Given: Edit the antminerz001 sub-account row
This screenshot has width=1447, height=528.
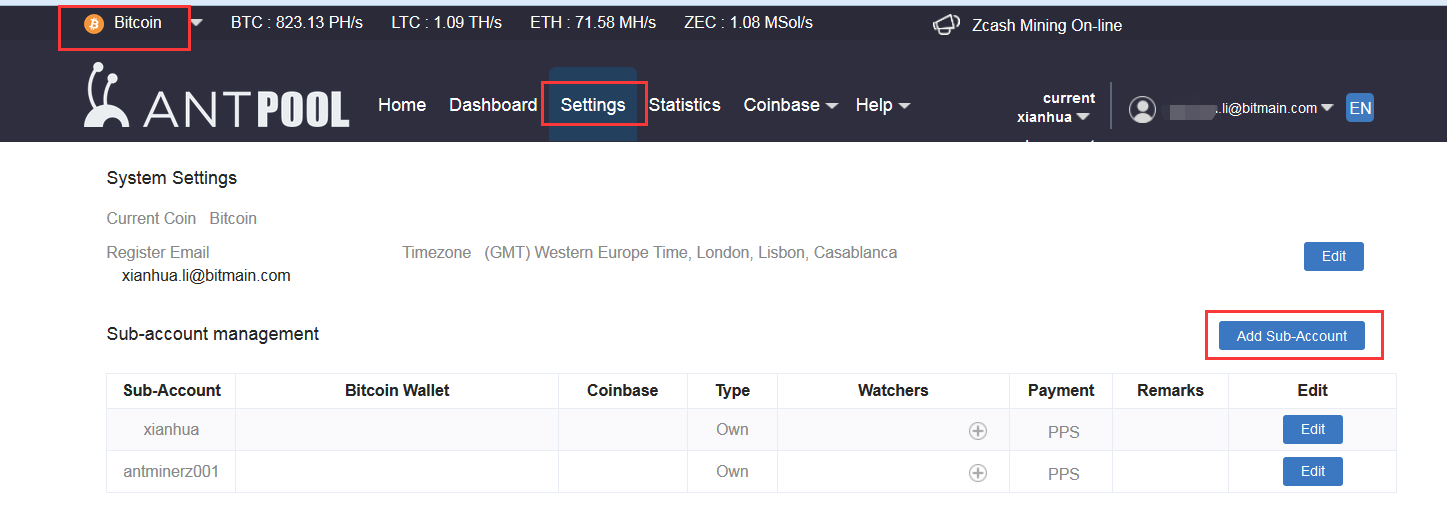Looking at the screenshot, I should coord(1312,471).
